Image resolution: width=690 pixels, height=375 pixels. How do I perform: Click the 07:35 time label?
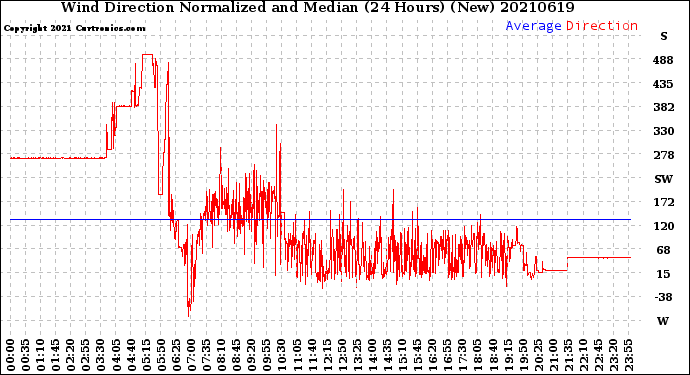click(207, 355)
